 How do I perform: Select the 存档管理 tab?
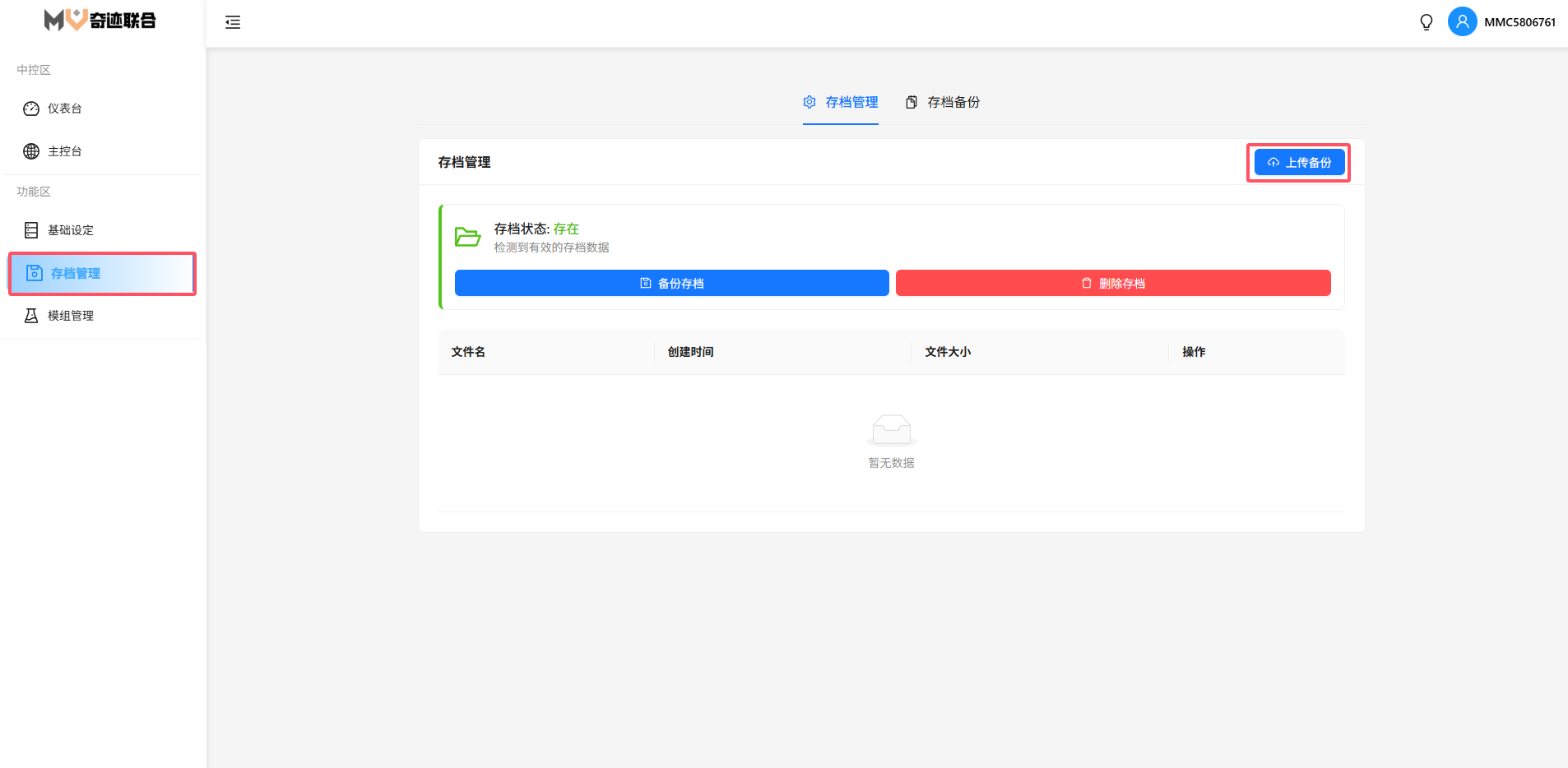841,102
